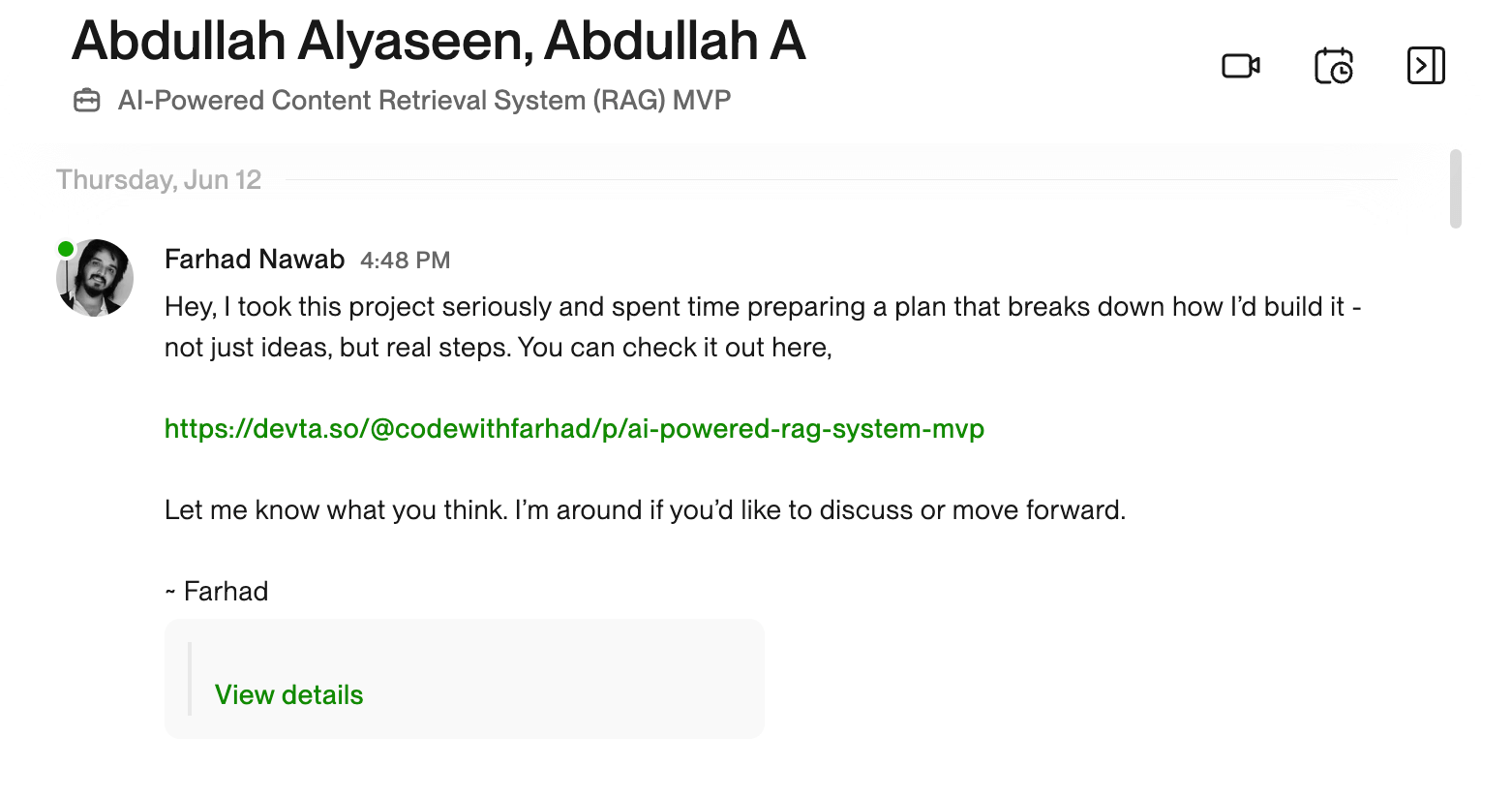Click the sender name Farhad Nawab
Screen dimensions: 1512x798
click(x=254, y=260)
